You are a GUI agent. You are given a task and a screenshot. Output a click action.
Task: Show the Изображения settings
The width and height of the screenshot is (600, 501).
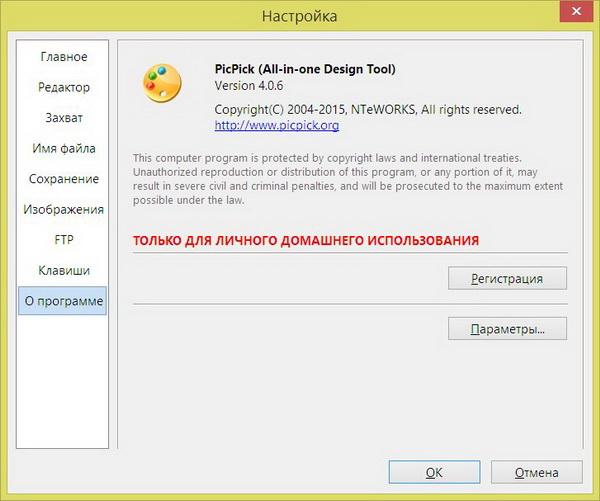(x=64, y=210)
